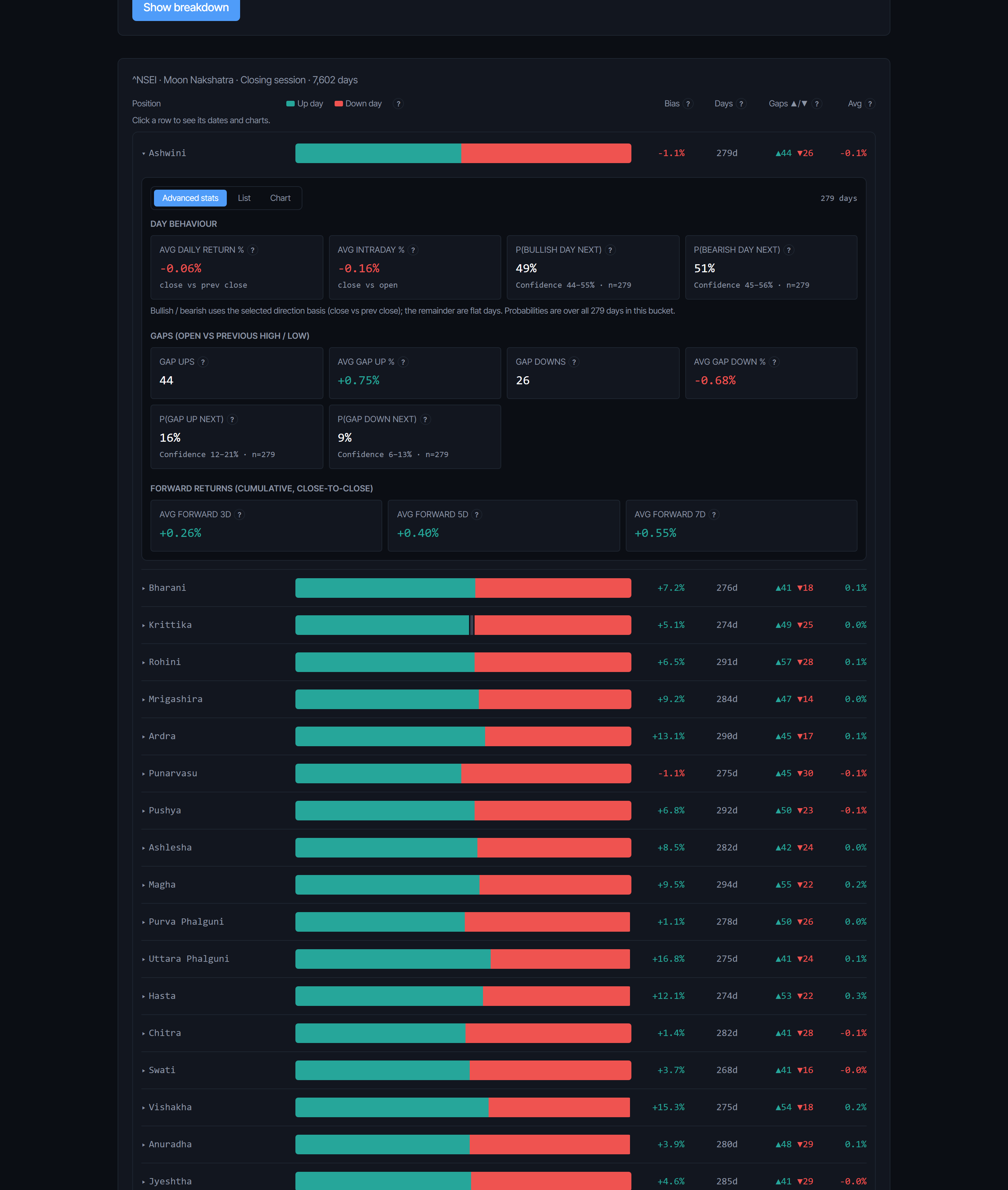Expand the Bharani row
This screenshot has width=1008, height=1190.
(x=504, y=588)
